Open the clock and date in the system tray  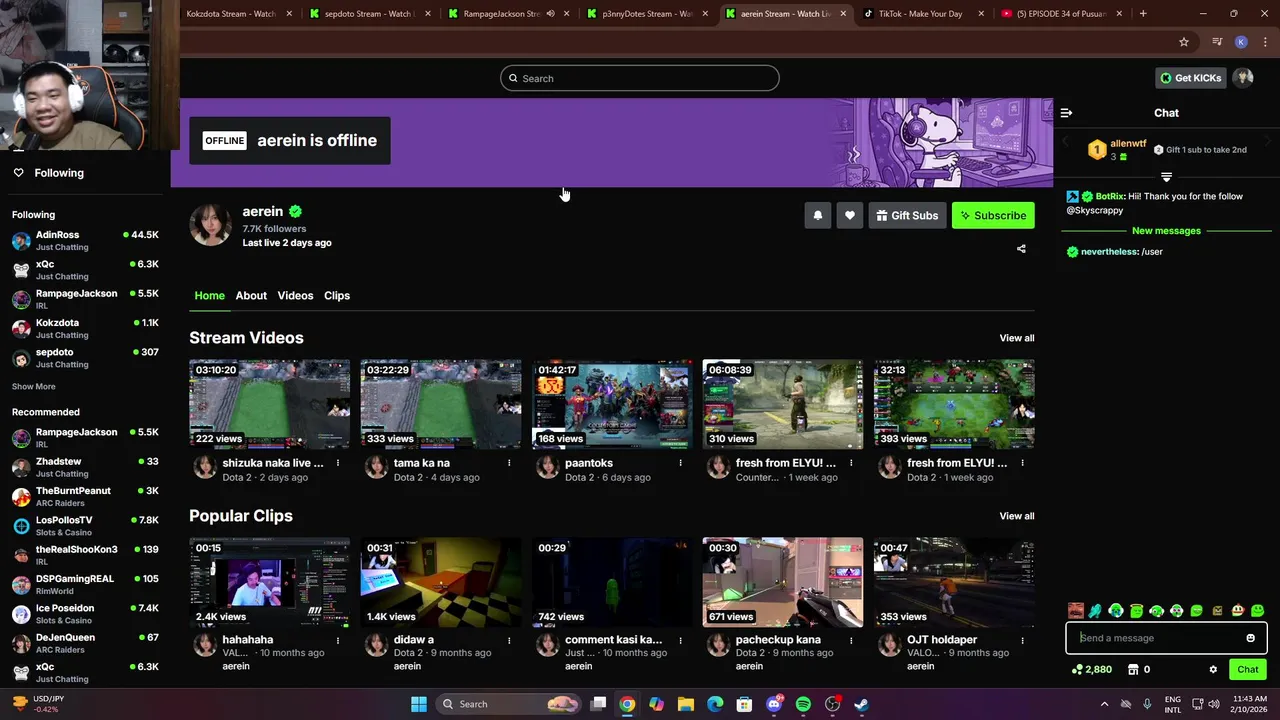pos(1249,704)
